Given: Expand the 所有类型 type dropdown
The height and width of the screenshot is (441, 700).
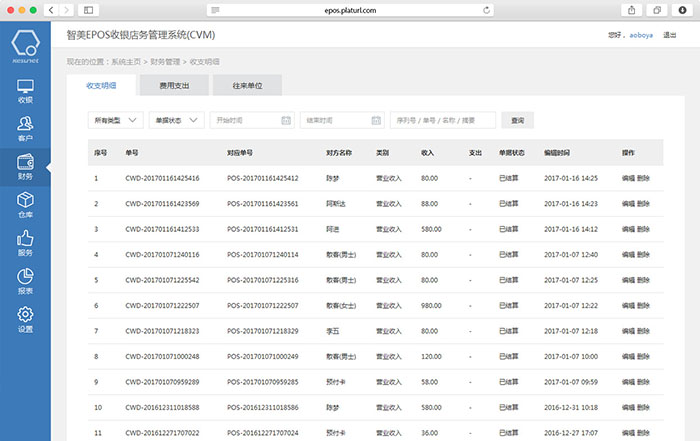Looking at the screenshot, I should click(116, 120).
